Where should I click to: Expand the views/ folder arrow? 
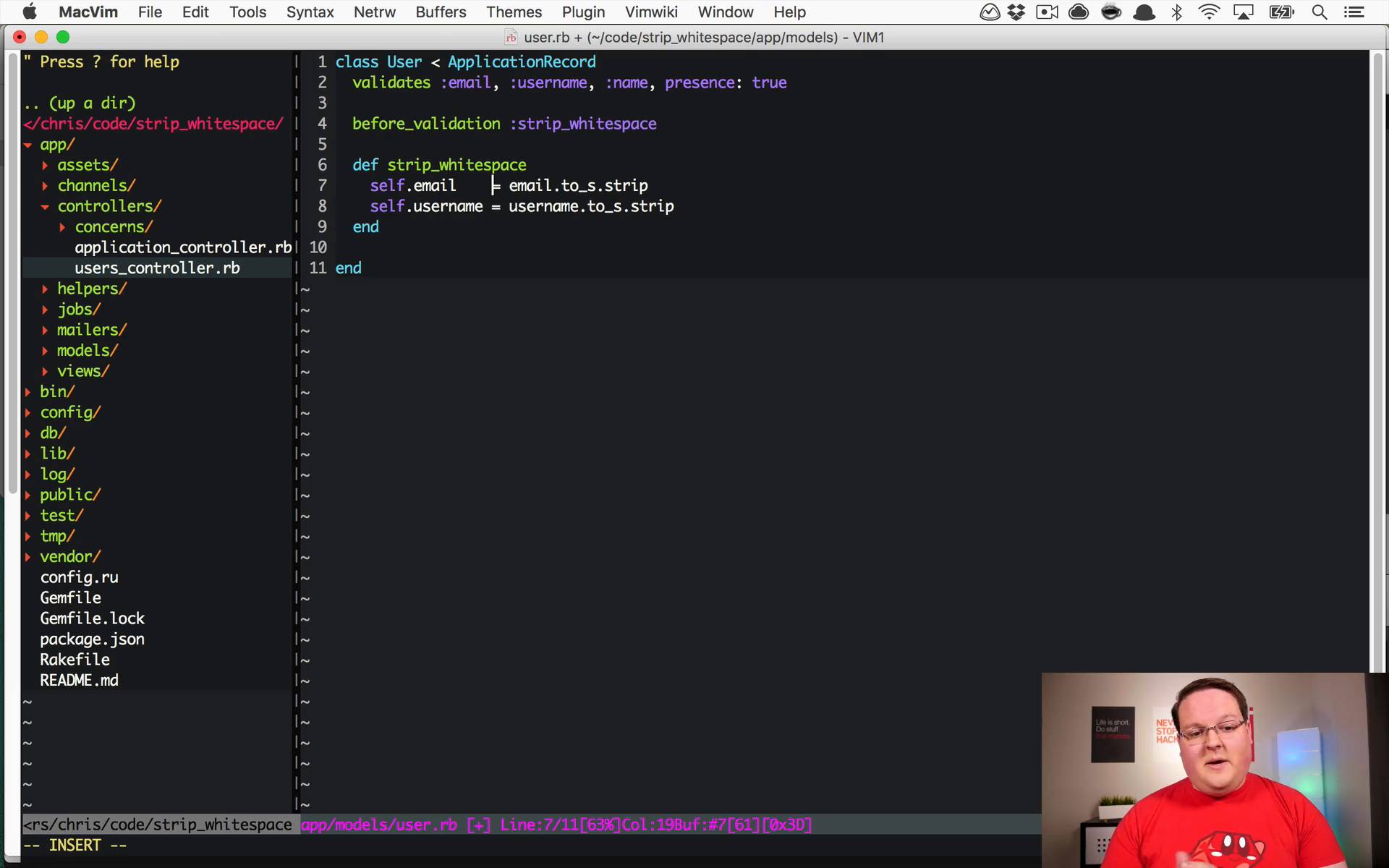tap(45, 372)
